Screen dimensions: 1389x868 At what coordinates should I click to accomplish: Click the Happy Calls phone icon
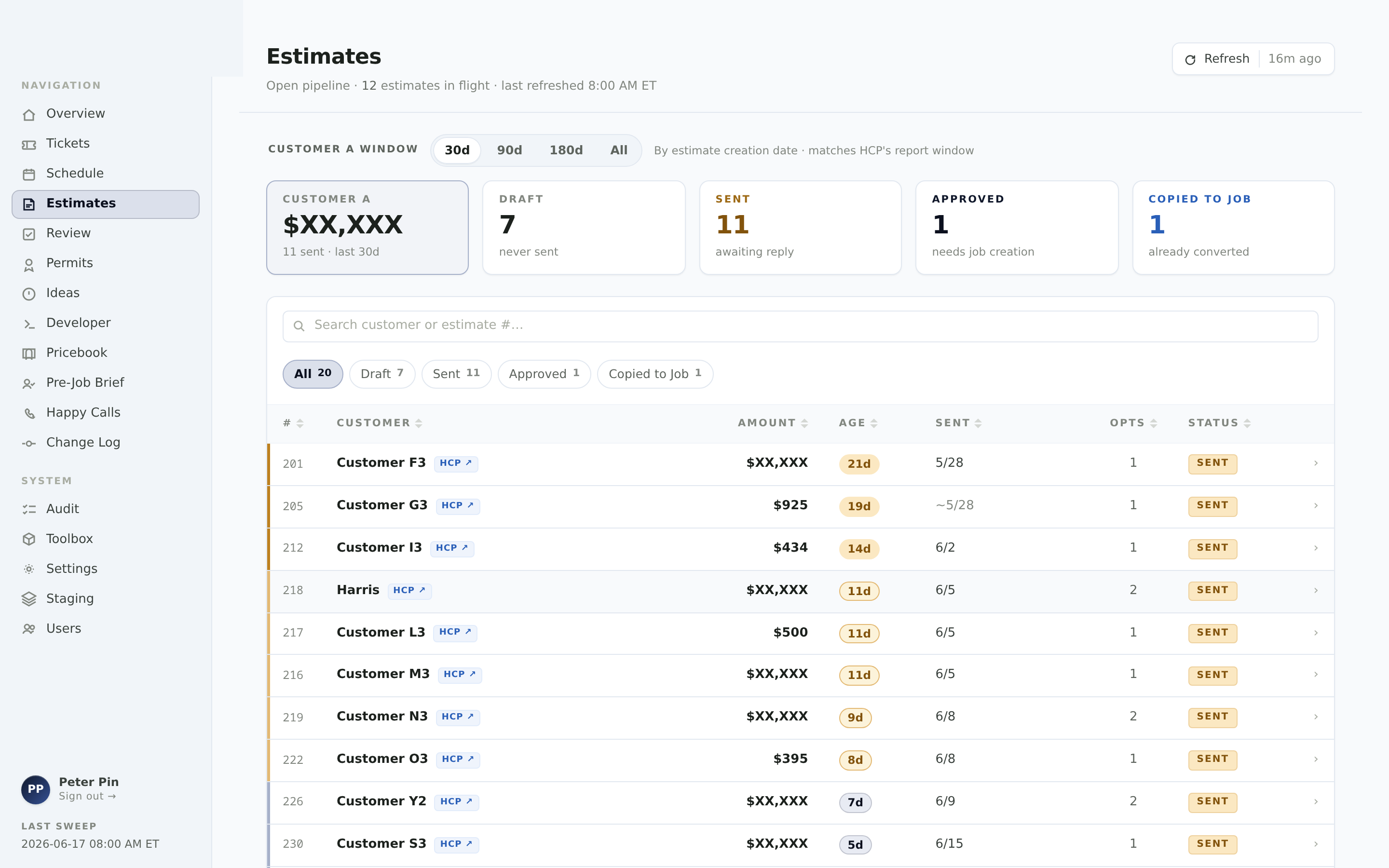coord(29,413)
